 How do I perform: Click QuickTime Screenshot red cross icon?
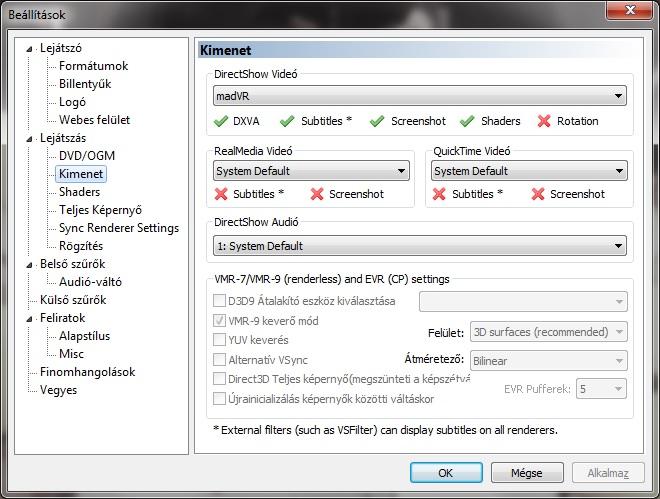(538, 194)
